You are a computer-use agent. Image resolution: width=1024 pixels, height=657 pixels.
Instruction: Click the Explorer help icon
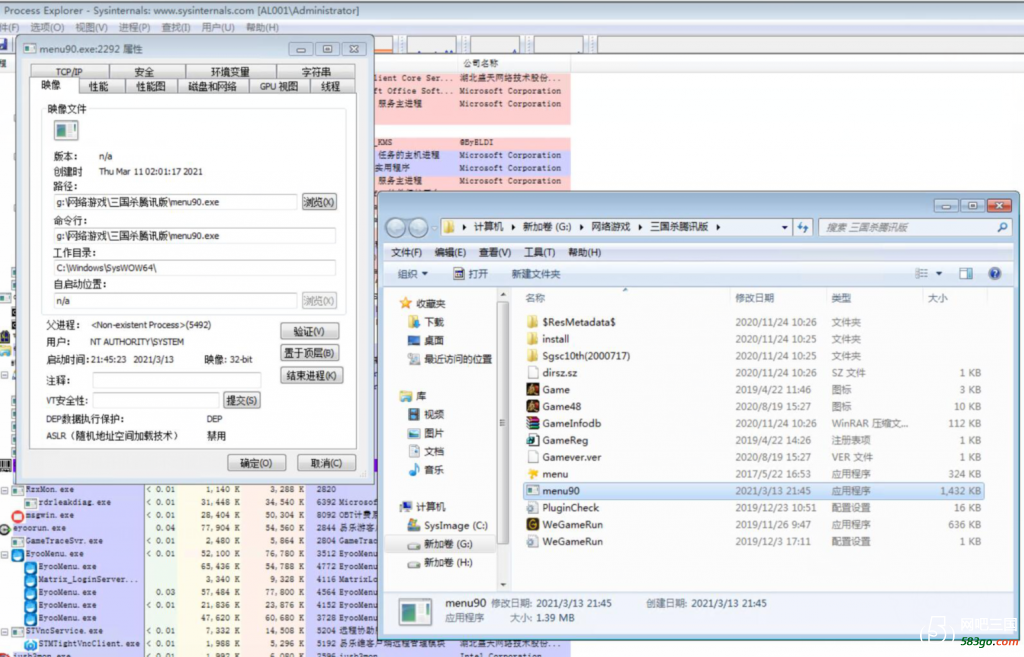(x=995, y=274)
